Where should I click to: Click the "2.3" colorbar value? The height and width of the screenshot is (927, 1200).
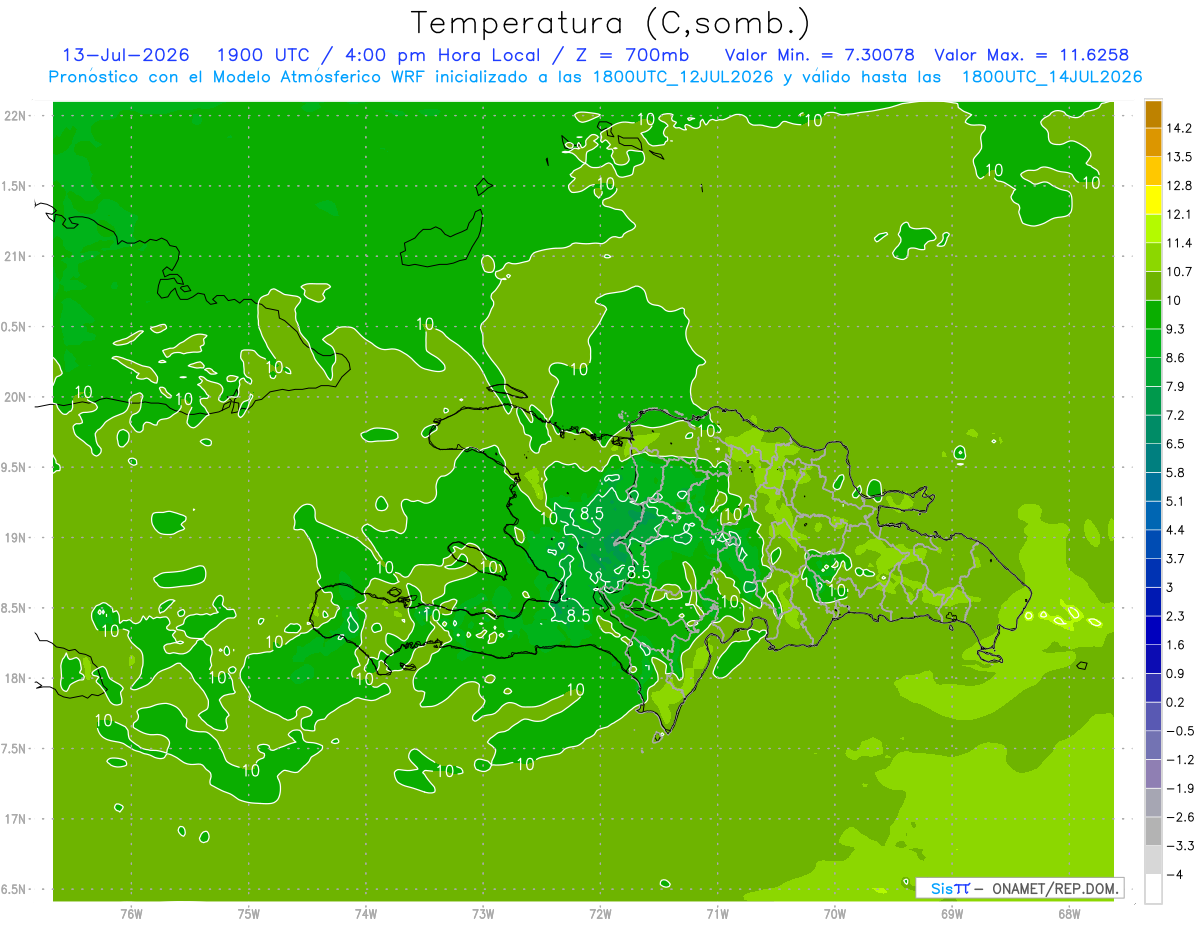pyautogui.click(x=1177, y=616)
